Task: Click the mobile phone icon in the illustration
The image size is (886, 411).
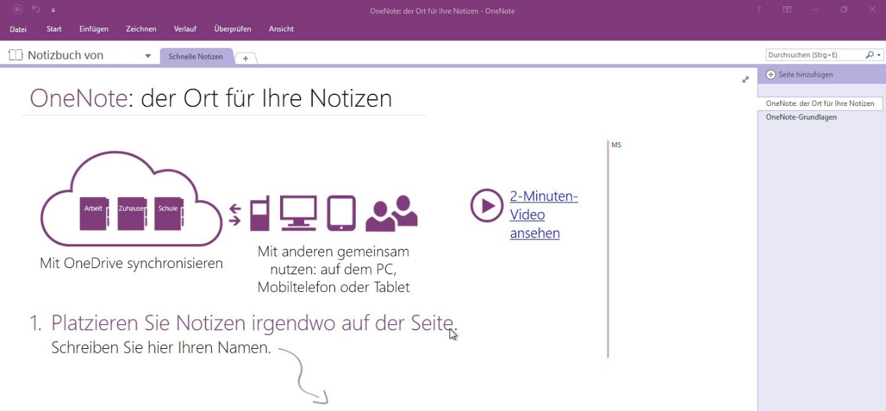Action: pos(260,214)
